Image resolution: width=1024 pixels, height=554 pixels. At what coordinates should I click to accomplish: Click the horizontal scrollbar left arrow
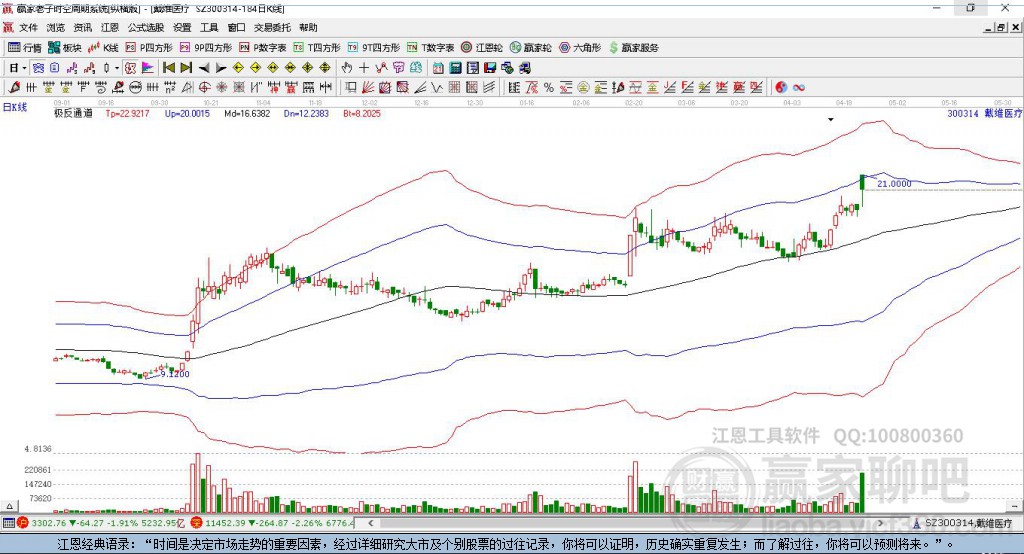(x=371, y=523)
